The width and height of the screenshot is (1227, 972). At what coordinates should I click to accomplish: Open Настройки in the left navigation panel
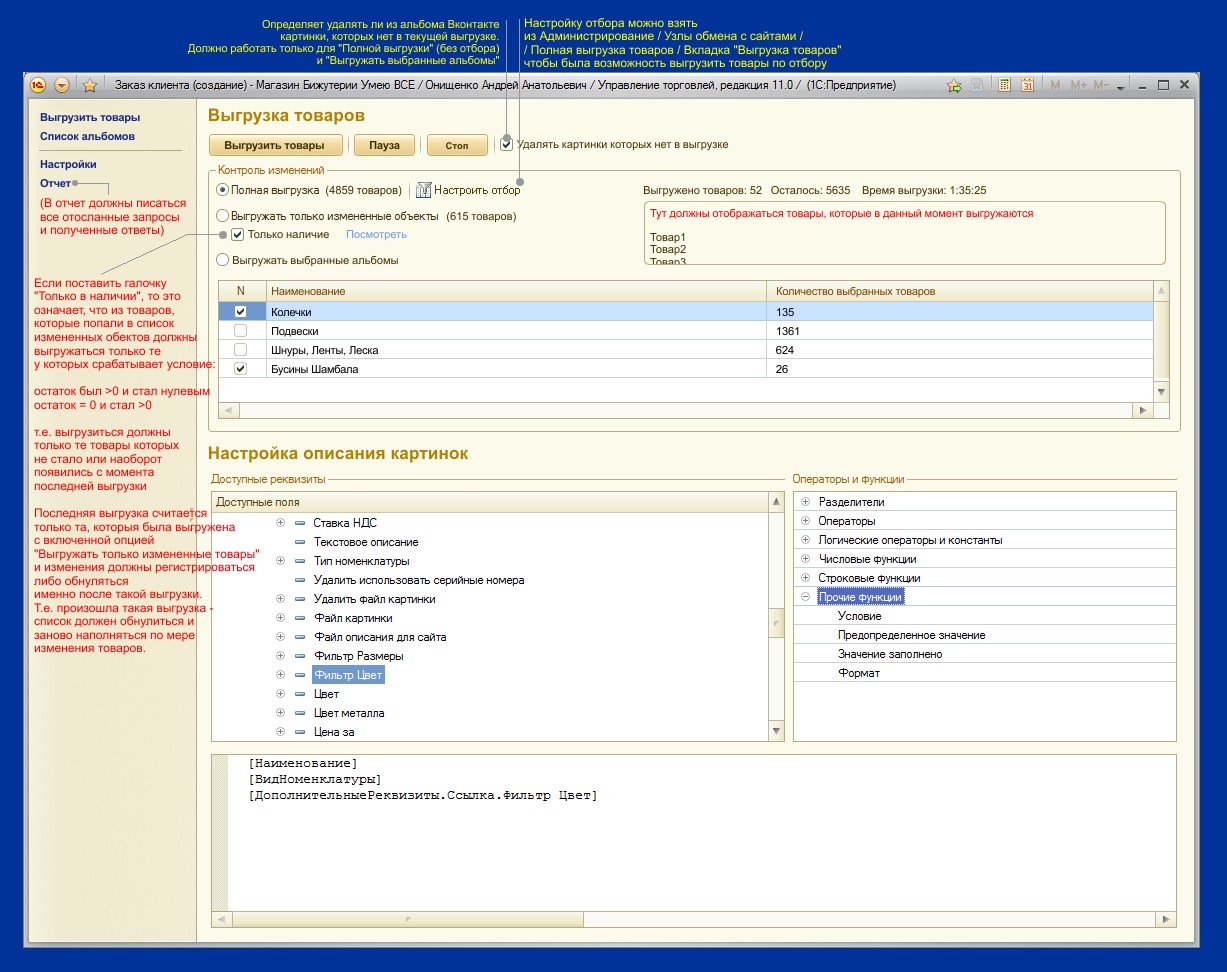(x=68, y=164)
